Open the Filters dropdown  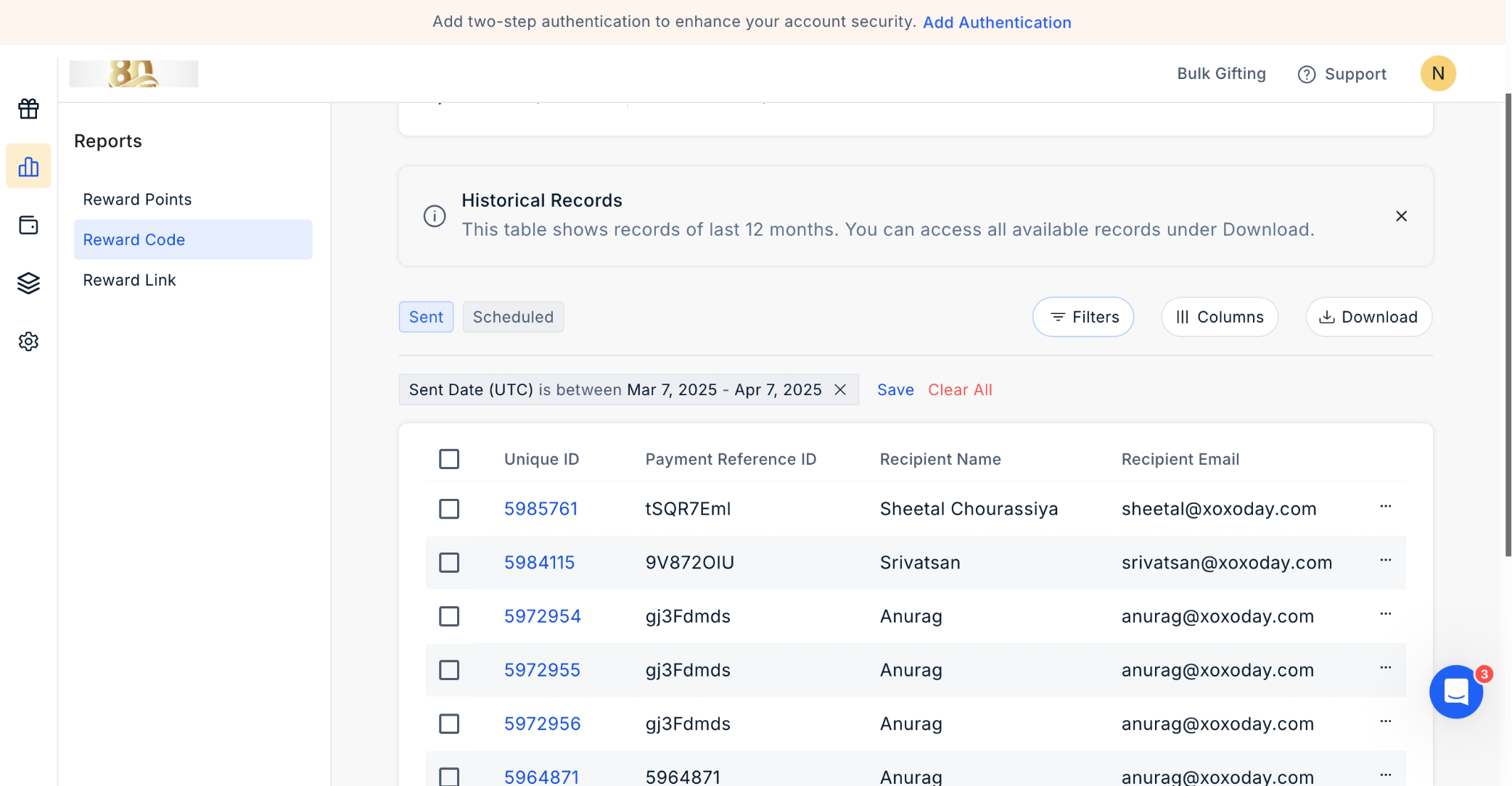(1083, 317)
